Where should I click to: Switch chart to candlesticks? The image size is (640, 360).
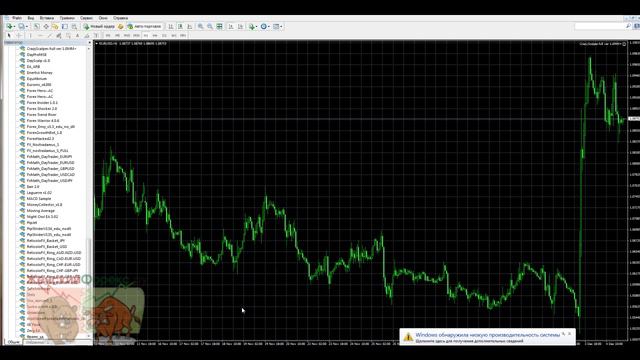(180, 27)
